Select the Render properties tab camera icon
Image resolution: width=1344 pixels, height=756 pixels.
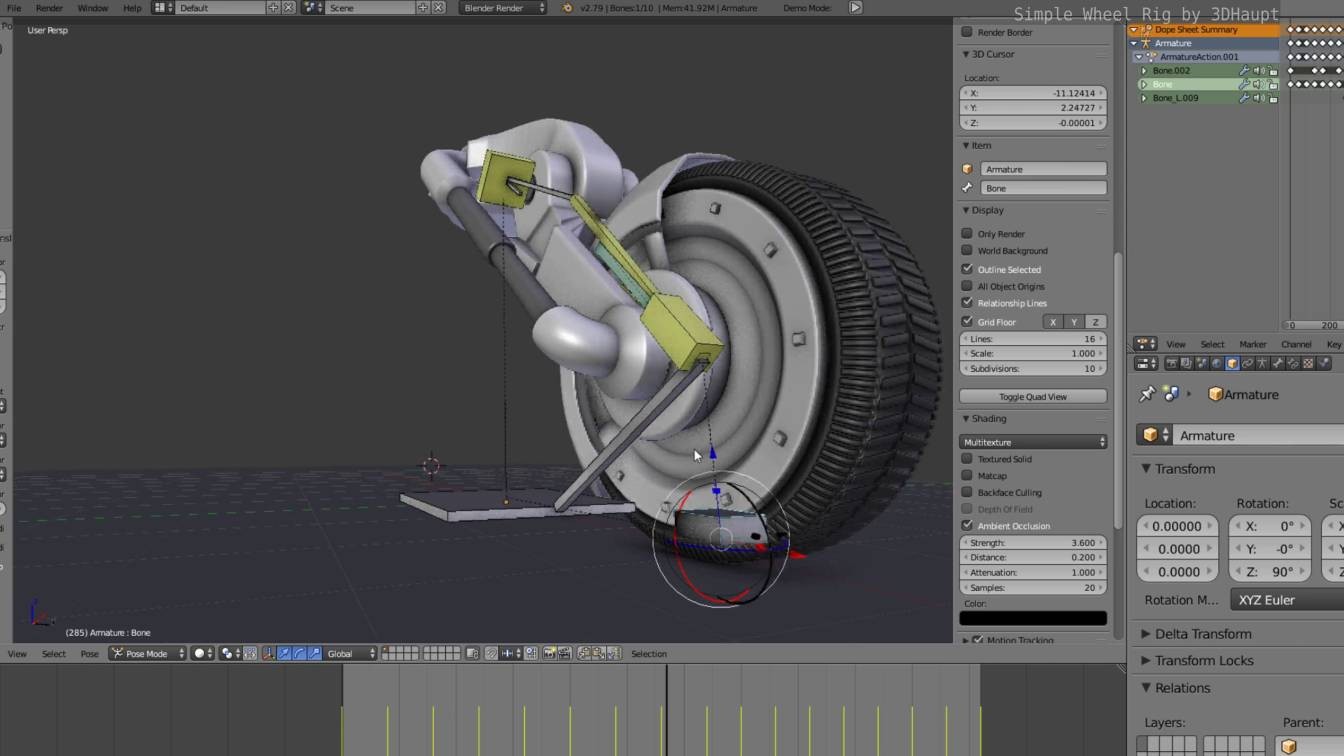point(1170,363)
